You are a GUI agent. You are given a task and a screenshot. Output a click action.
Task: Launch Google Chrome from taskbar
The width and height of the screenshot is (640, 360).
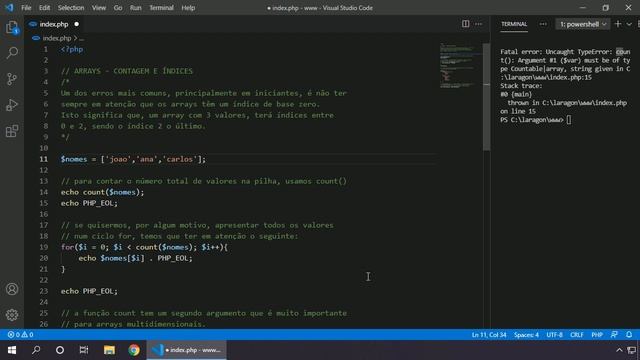tap(134, 350)
